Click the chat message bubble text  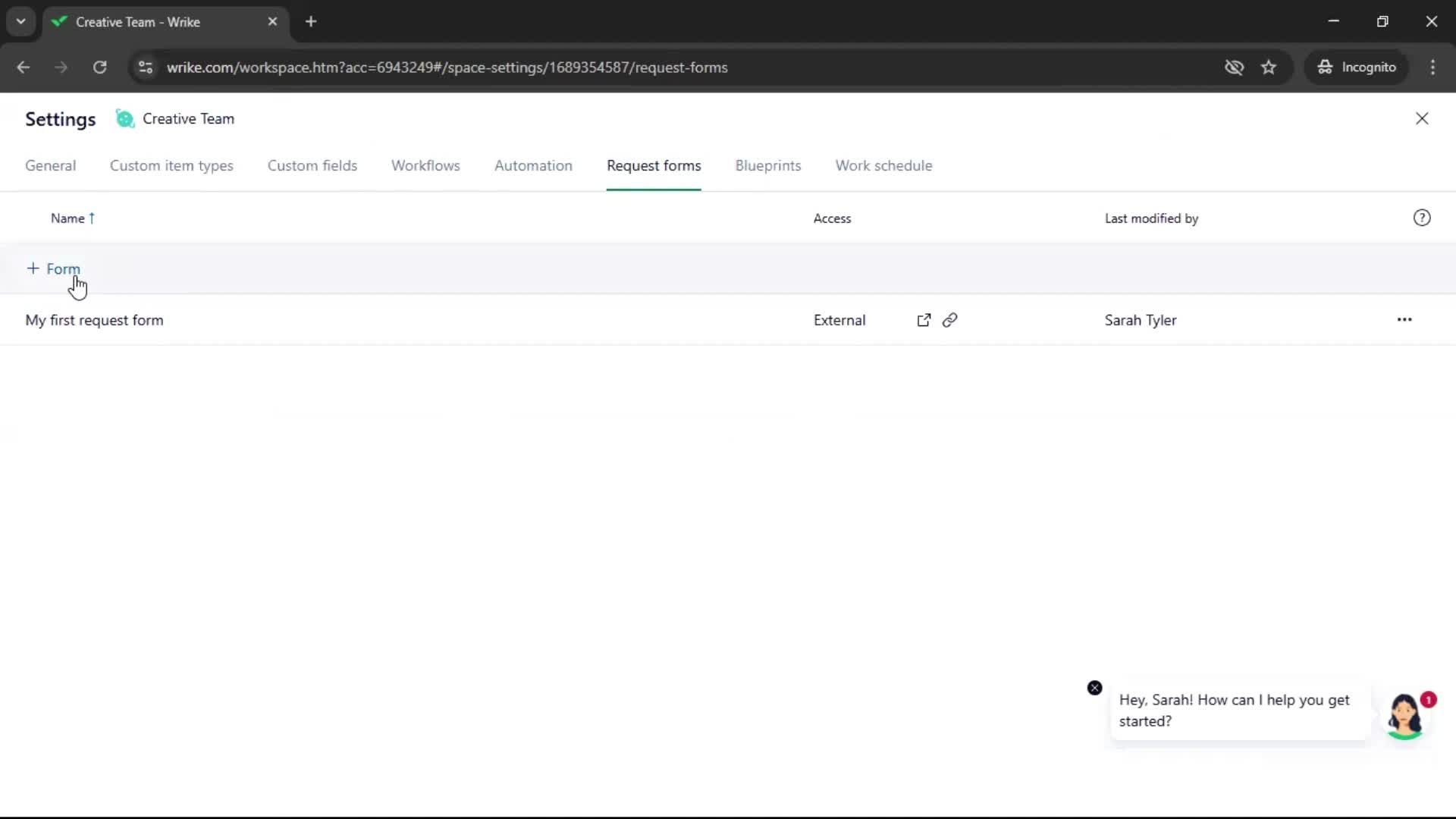(1234, 711)
